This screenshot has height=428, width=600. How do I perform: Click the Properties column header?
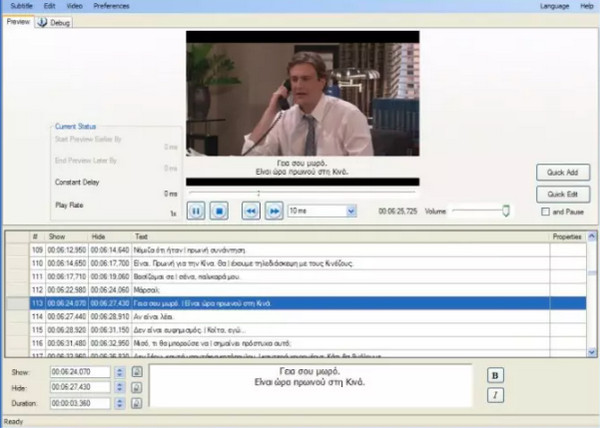point(567,237)
